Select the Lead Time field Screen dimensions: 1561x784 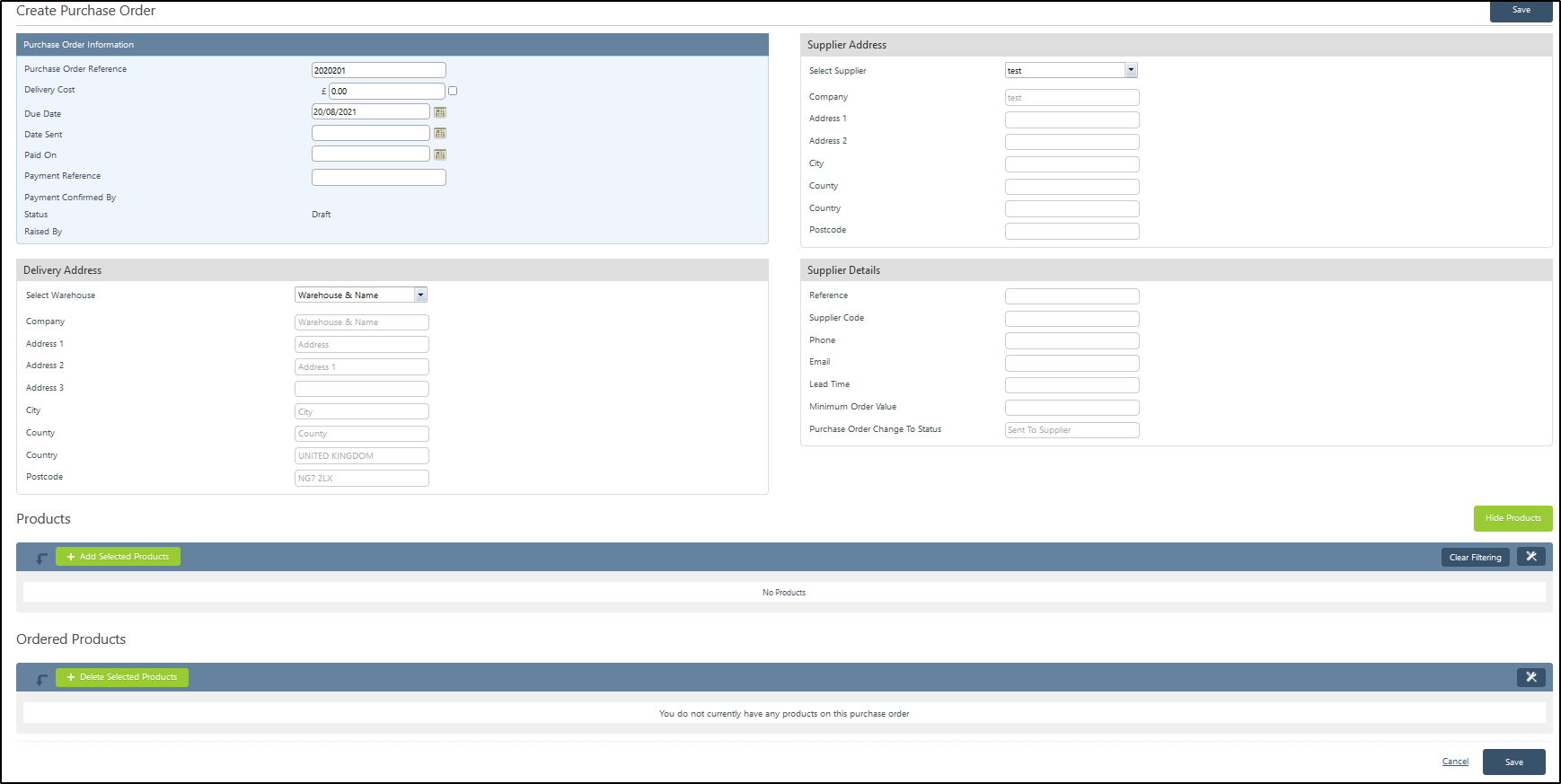pyautogui.click(x=1072, y=385)
